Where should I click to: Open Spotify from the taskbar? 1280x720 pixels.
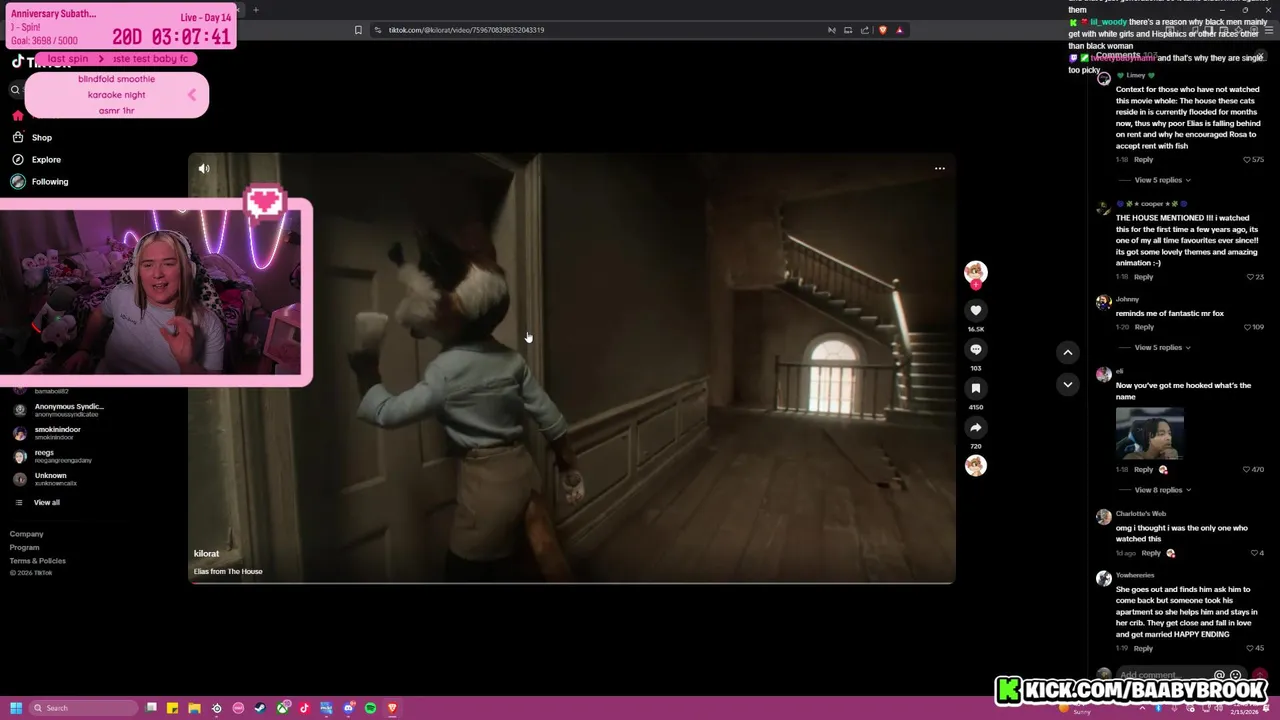click(370, 708)
